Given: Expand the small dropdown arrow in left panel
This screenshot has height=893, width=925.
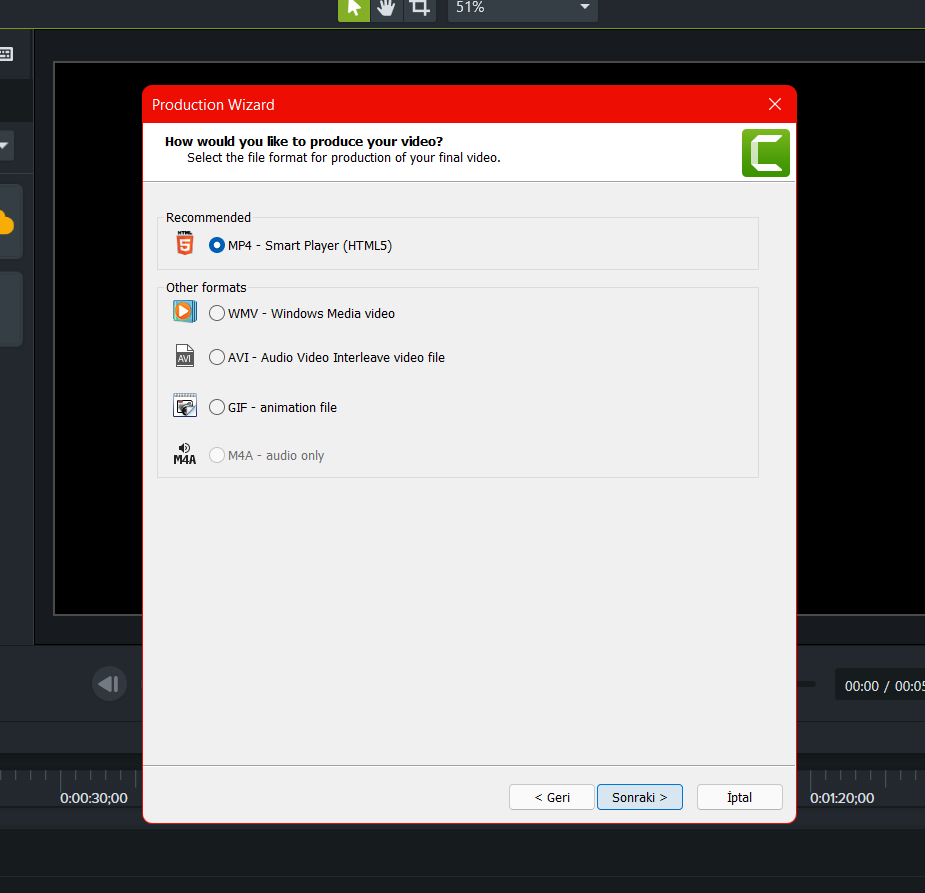Looking at the screenshot, I should [5, 145].
